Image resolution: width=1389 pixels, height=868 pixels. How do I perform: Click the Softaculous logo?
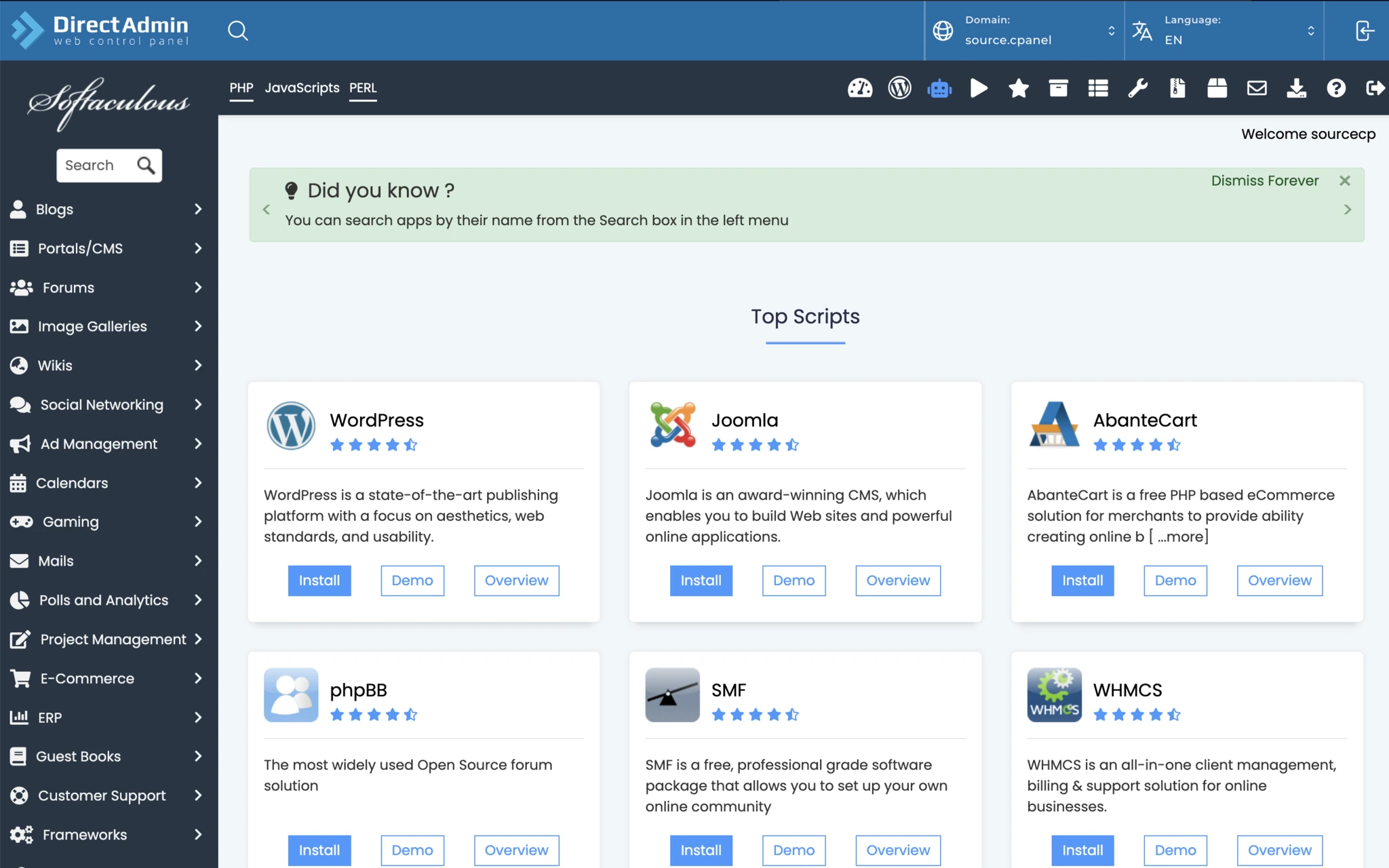(x=109, y=103)
